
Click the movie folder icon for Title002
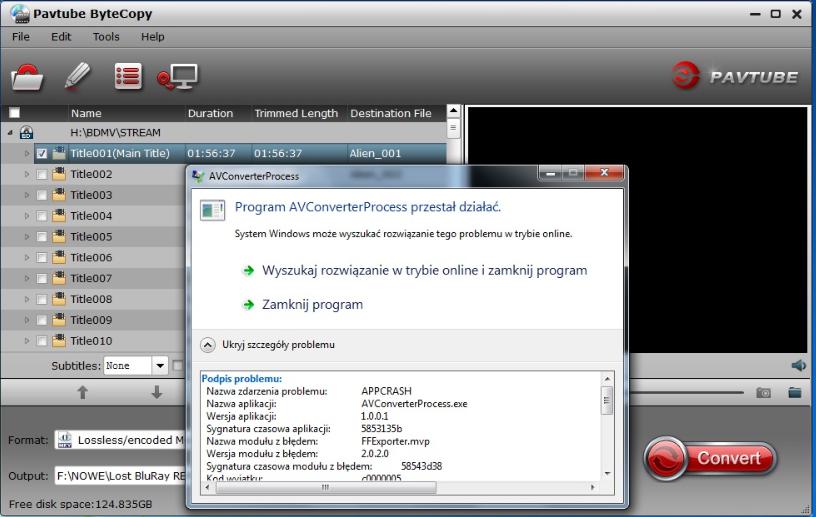59,174
